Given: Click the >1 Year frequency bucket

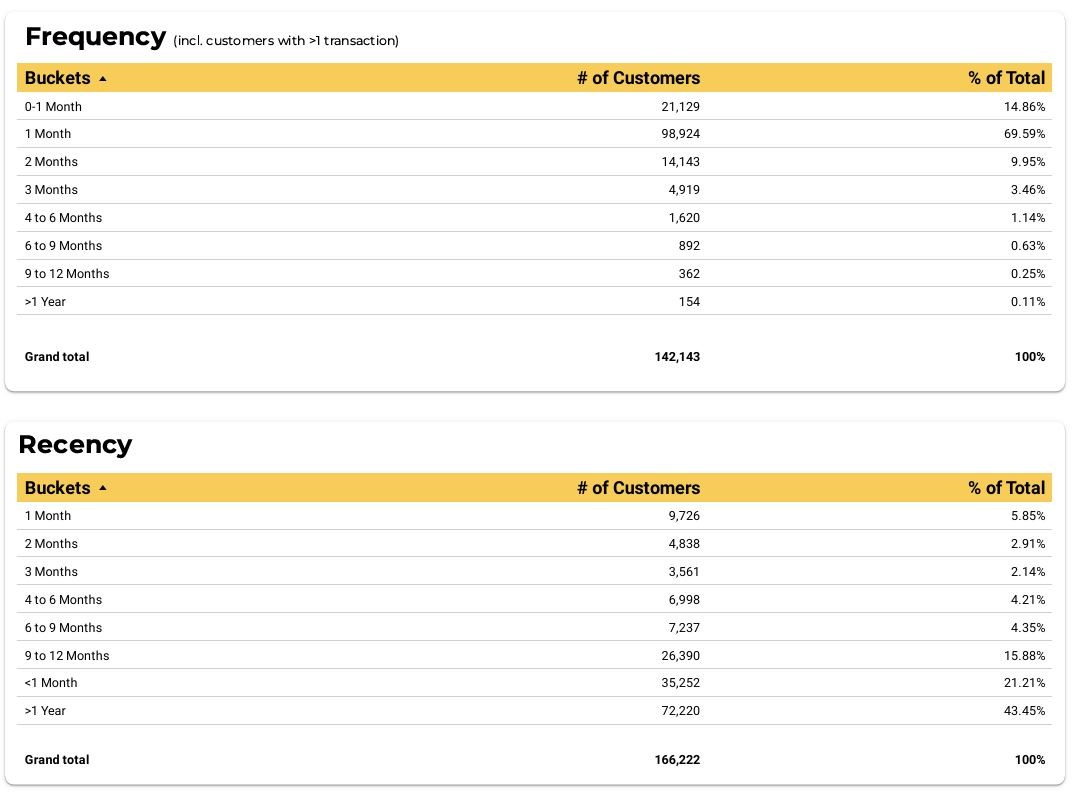Looking at the screenshot, I should pyautogui.click(x=45, y=302).
